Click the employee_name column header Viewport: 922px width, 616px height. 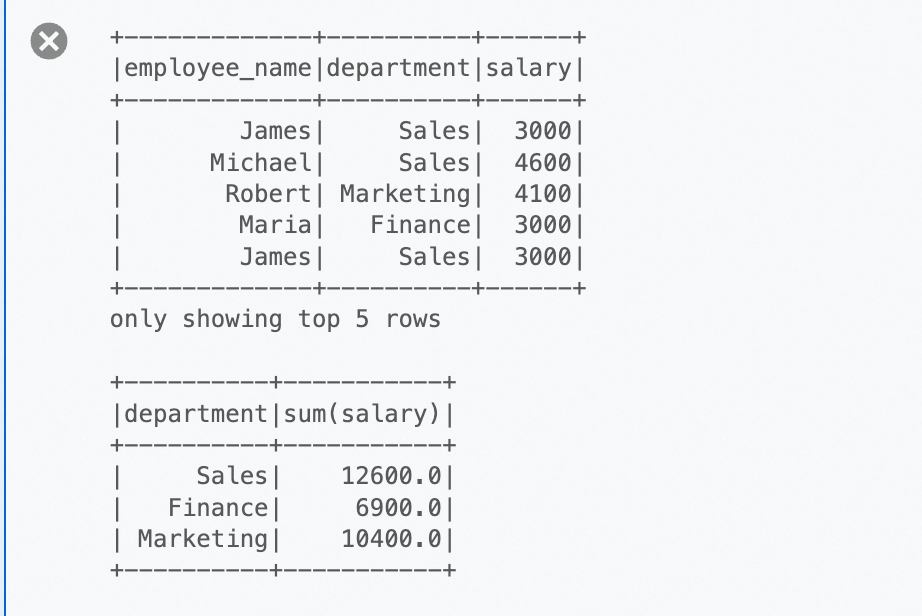(217, 69)
